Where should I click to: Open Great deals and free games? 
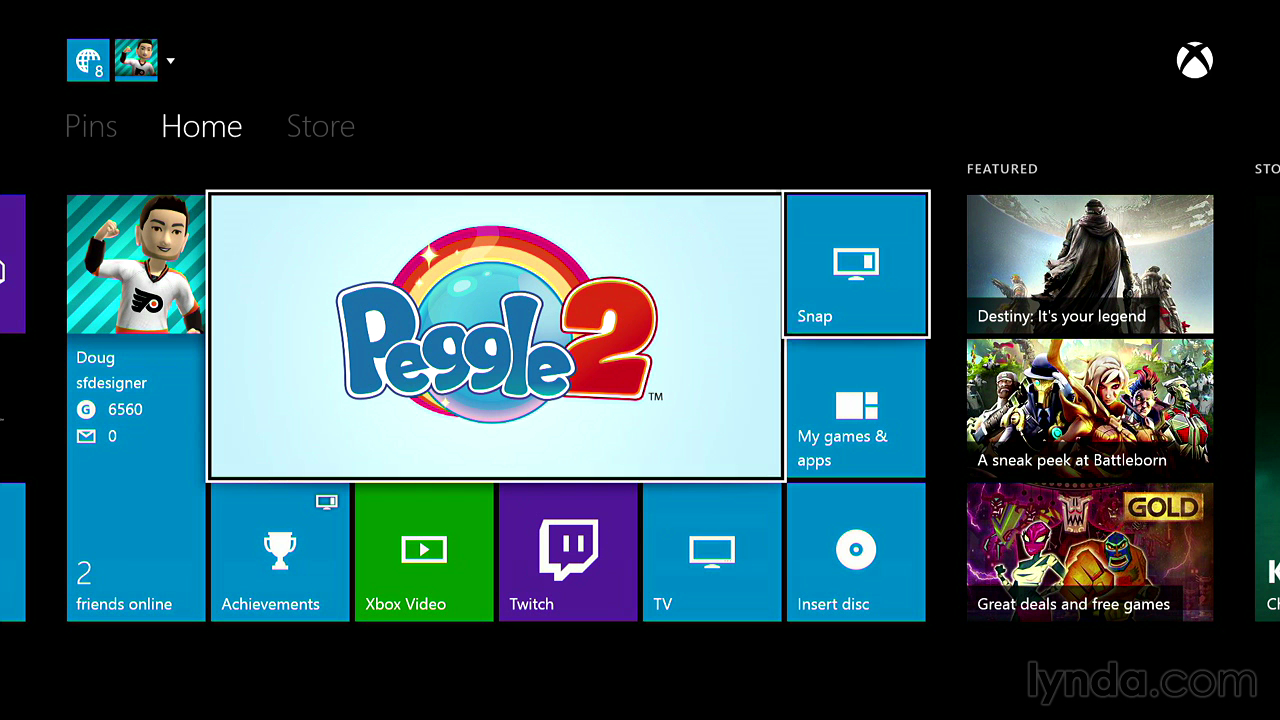coord(1090,552)
